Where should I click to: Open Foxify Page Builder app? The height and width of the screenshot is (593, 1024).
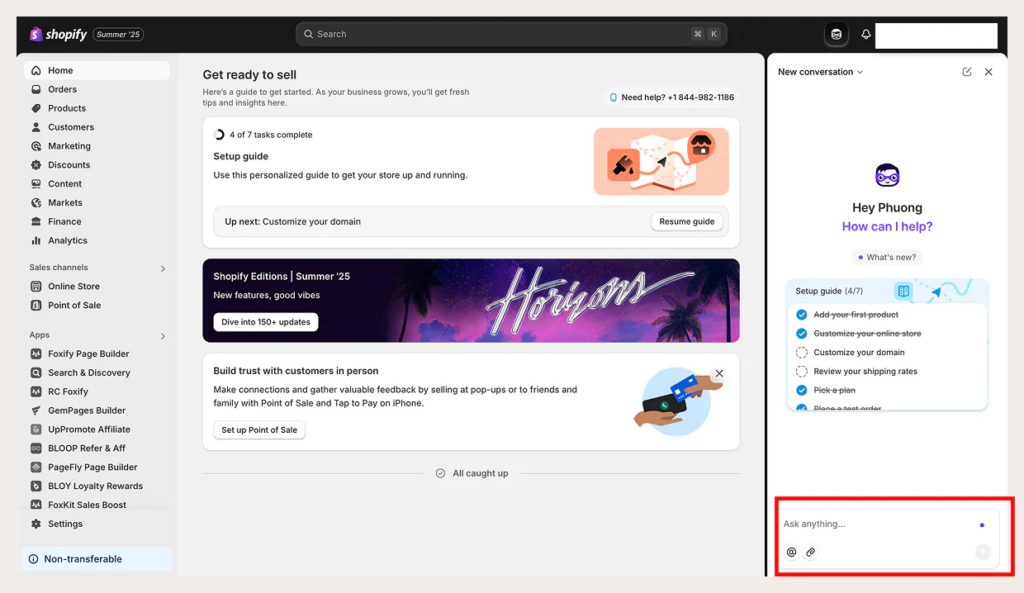pos(88,354)
